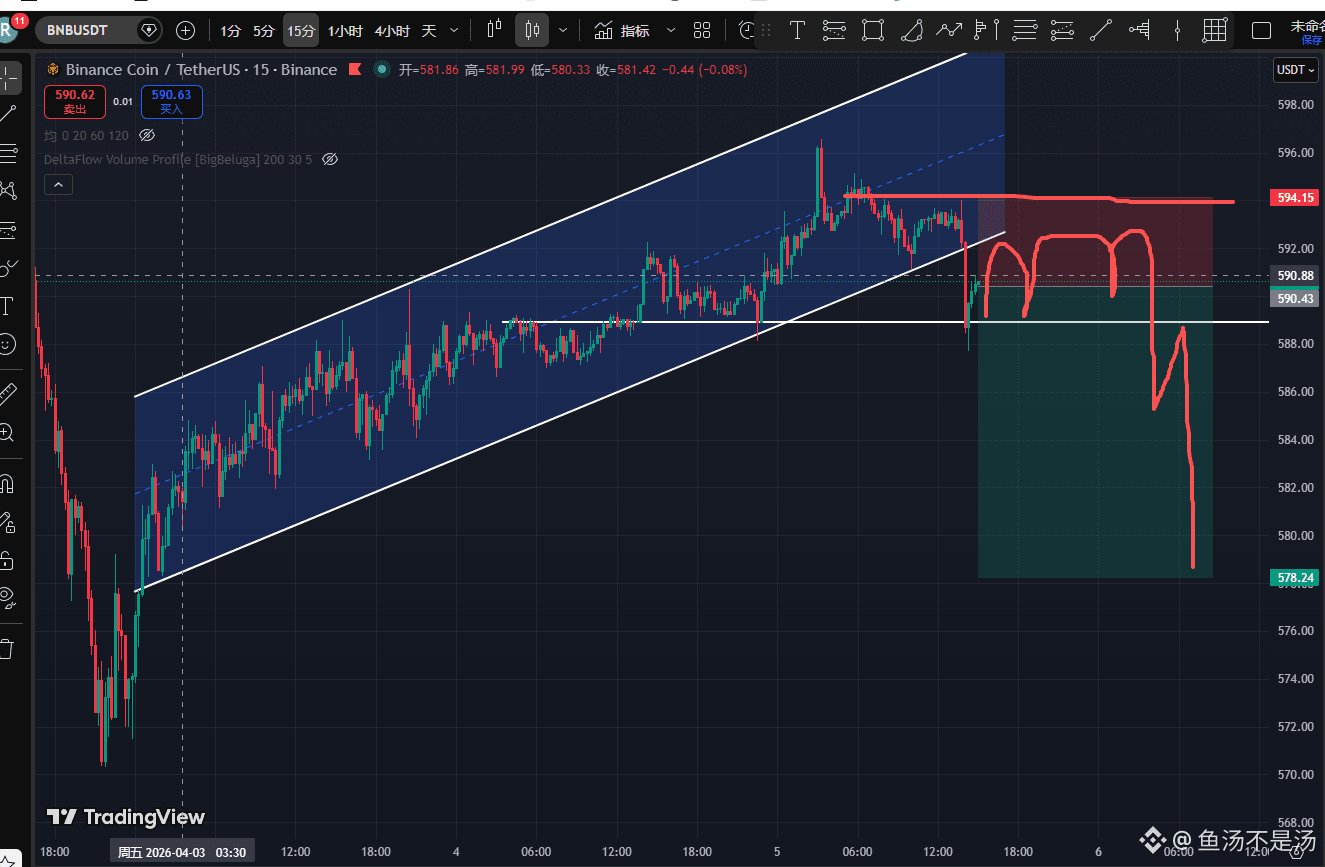Switch to the 1小时 timeframe
The width and height of the screenshot is (1325, 867).
[x=345, y=31]
